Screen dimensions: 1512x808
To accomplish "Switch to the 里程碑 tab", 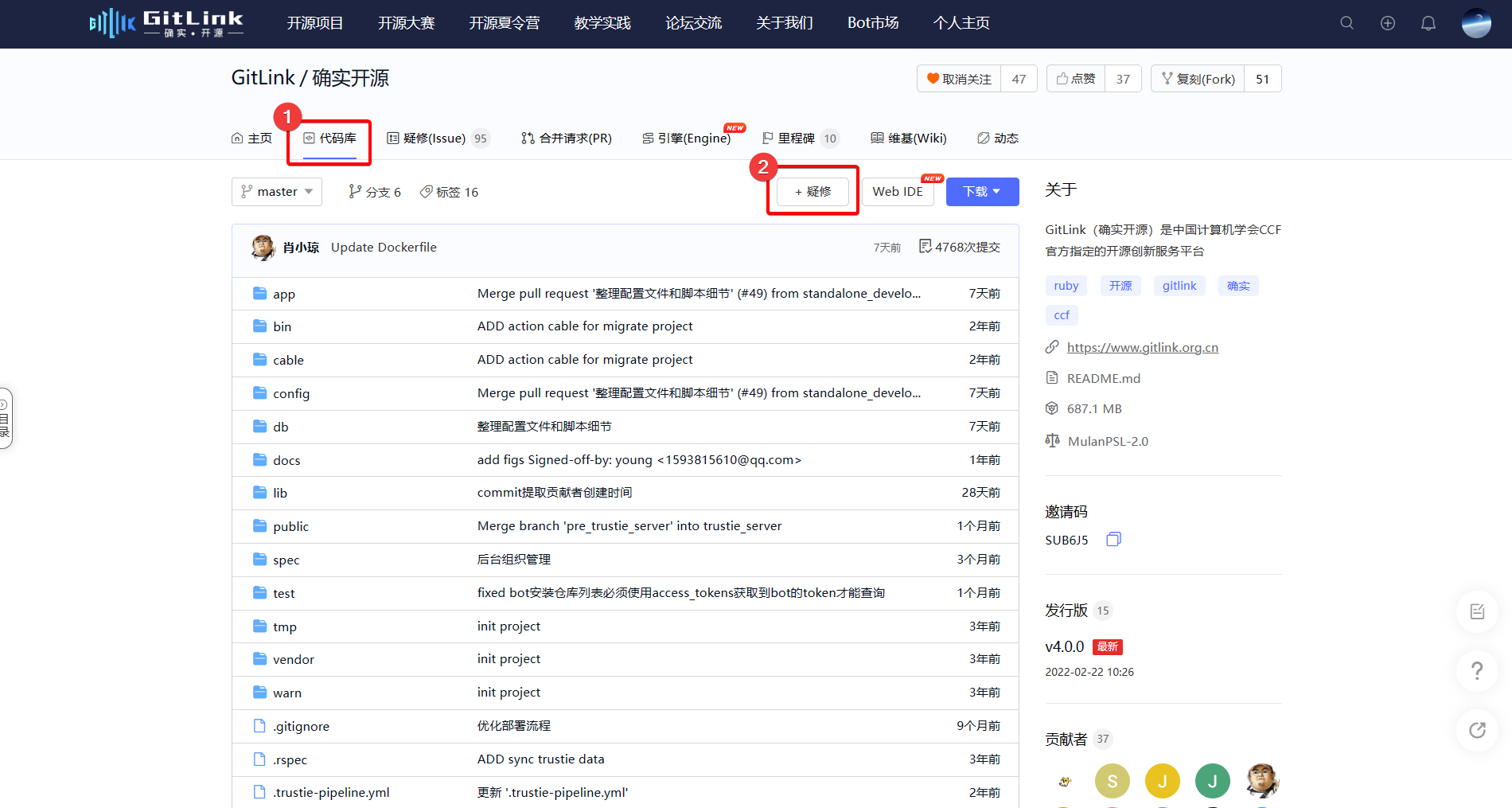I will [800, 139].
